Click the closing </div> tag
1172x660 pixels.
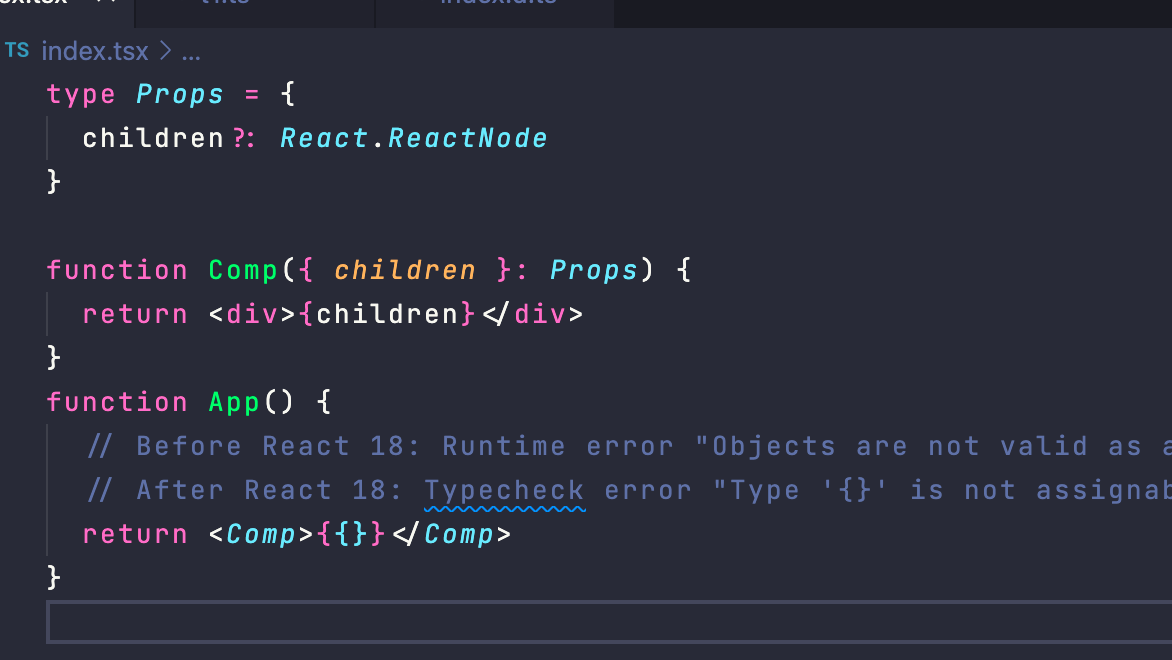pyautogui.click(x=532, y=314)
